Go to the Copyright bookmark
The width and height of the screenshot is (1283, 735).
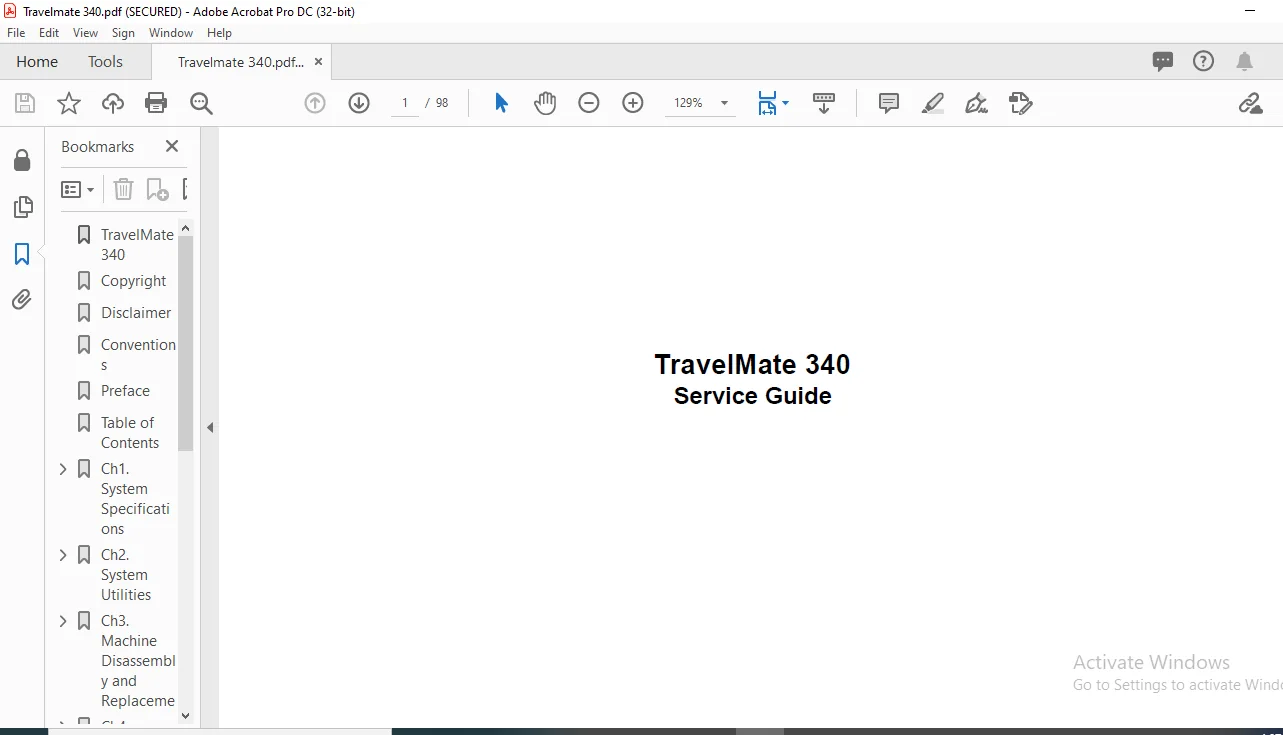coord(133,281)
